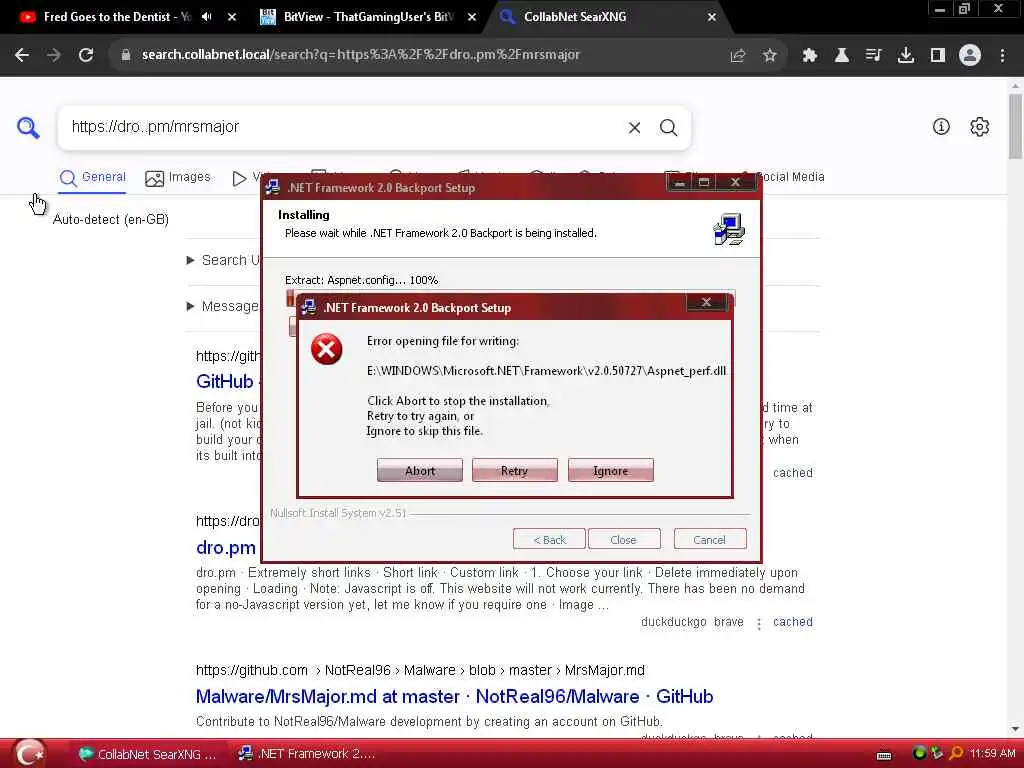The width and height of the screenshot is (1024, 768).
Task: Open the Chrome three-dot menu
Action: [x=1002, y=56]
